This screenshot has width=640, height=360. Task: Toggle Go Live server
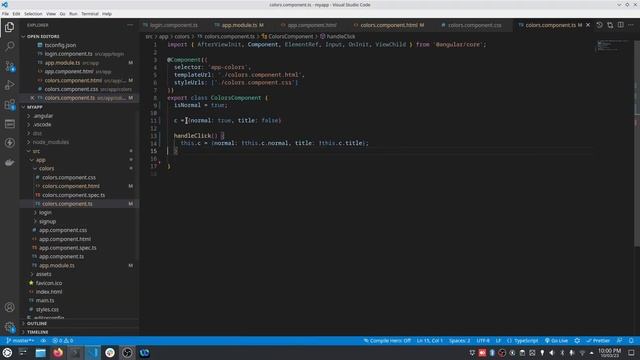tap(556, 340)
